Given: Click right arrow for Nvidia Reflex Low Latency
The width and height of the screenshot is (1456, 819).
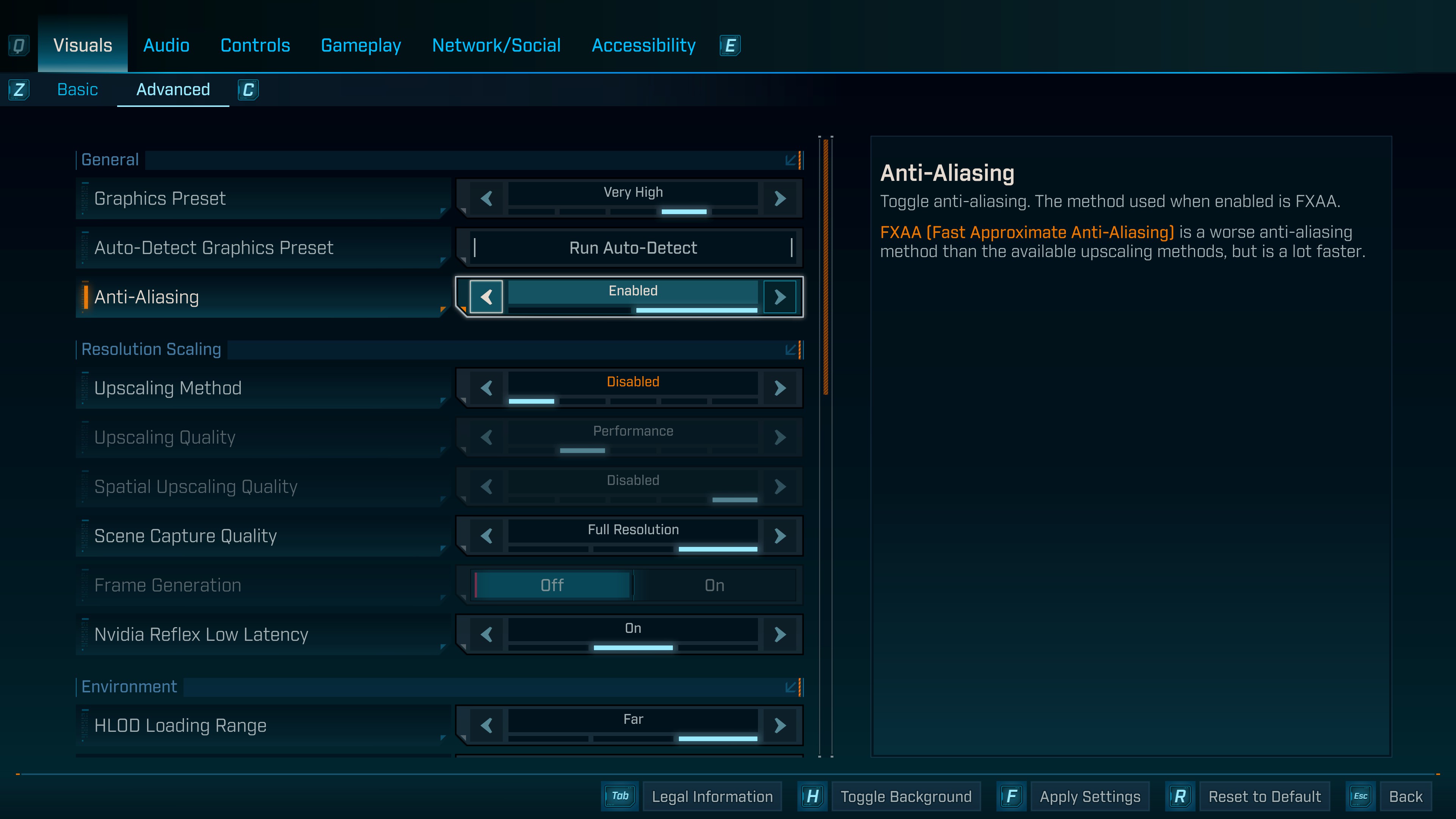Looking at the screenshot, I should coord(780,634).
